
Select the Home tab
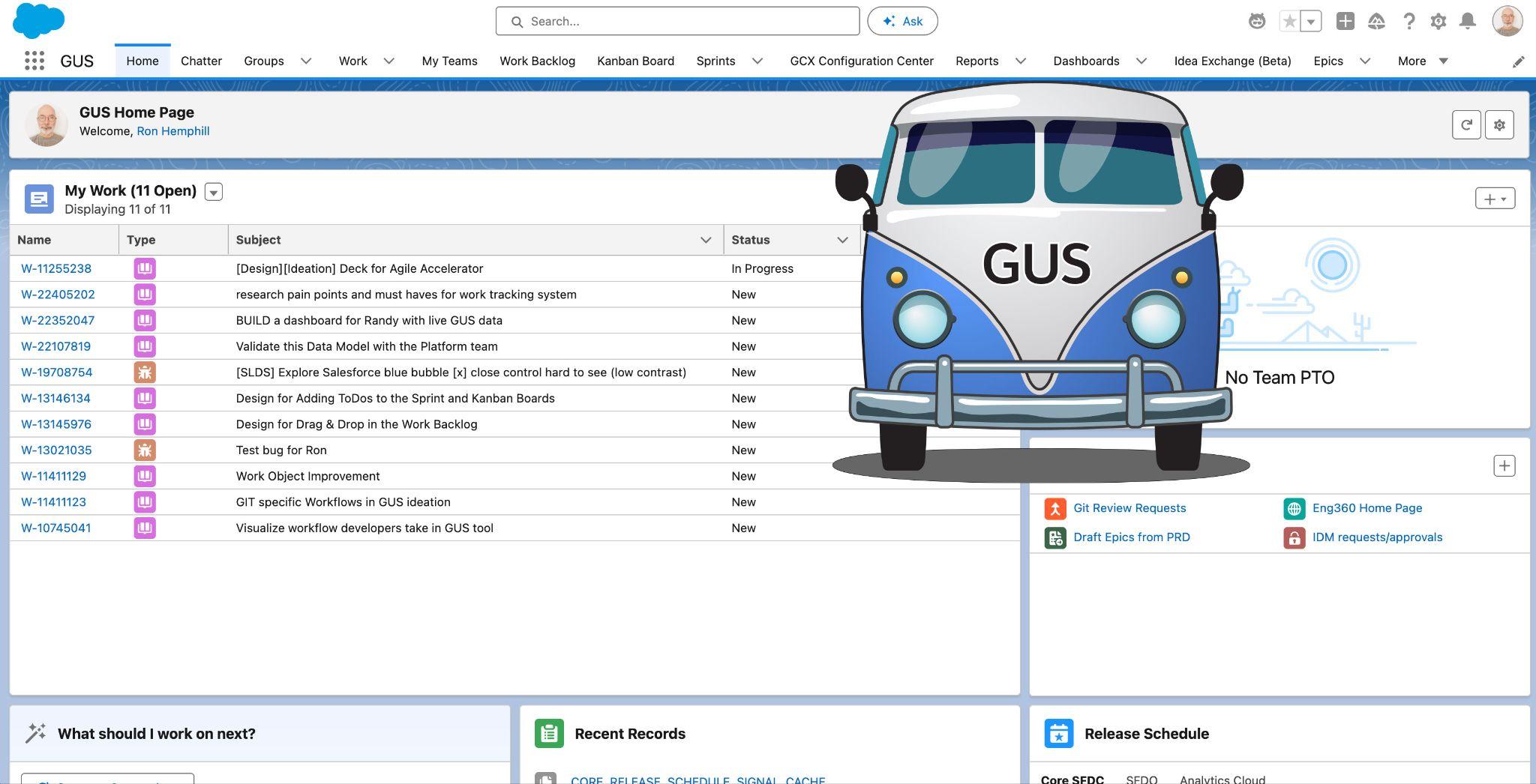coord(142,61)
